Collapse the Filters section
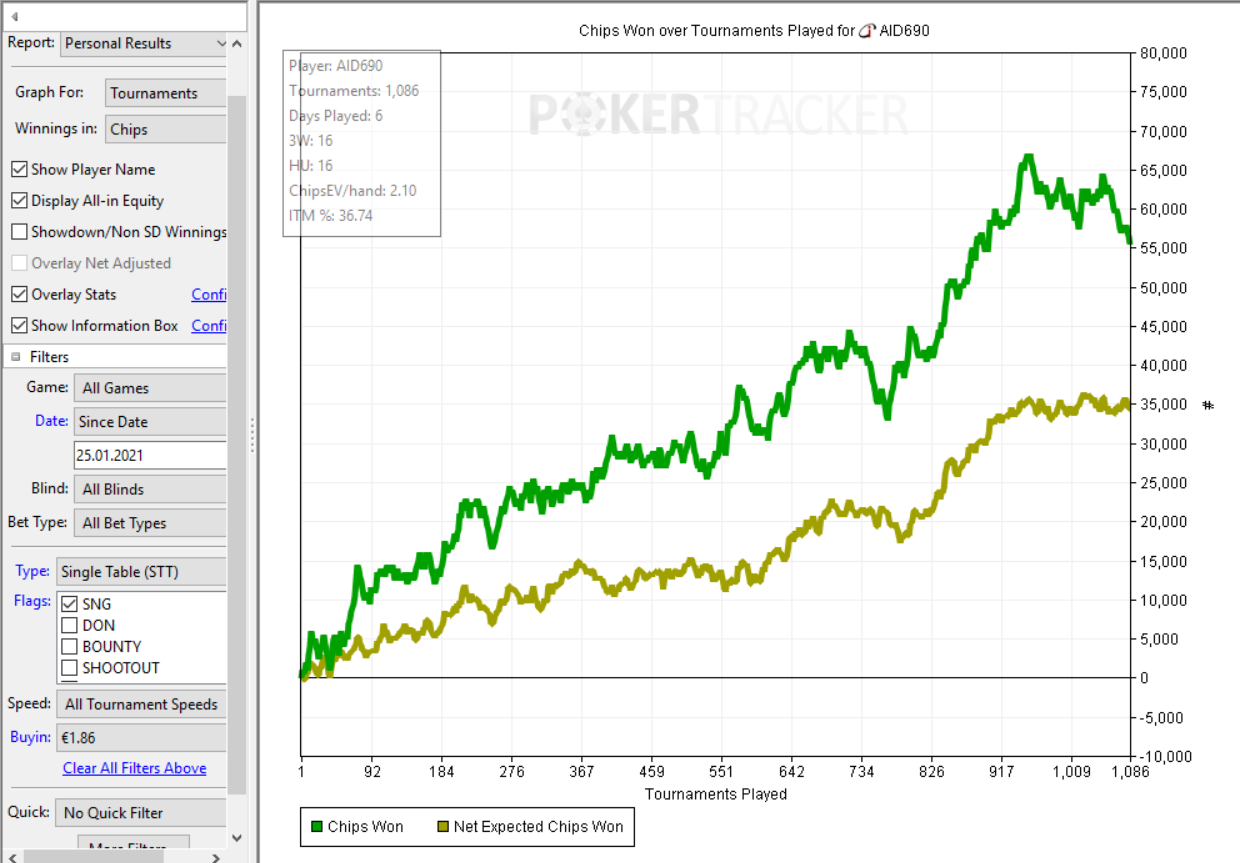Image resolution: width=1240 pixels, height=863 pixels. 16,357
